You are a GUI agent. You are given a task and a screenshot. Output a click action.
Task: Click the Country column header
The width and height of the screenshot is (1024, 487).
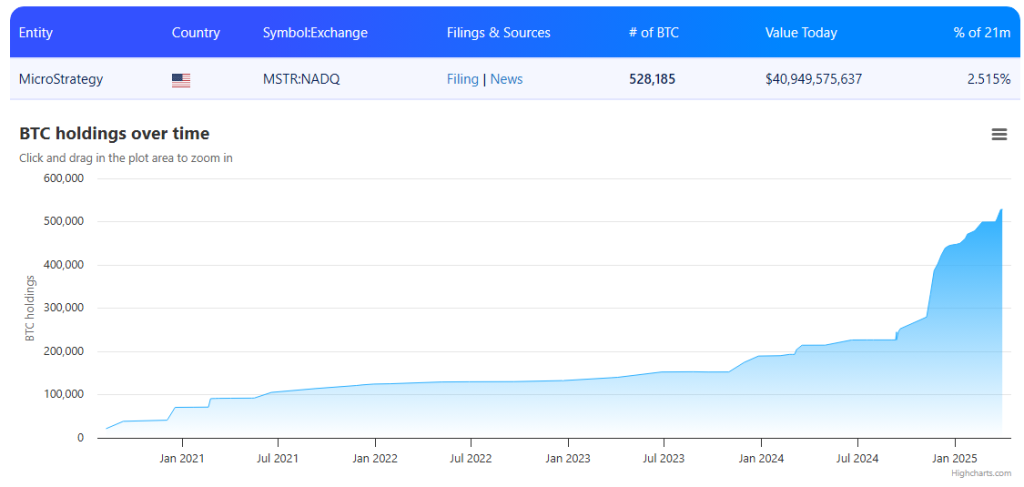(195, 33)
